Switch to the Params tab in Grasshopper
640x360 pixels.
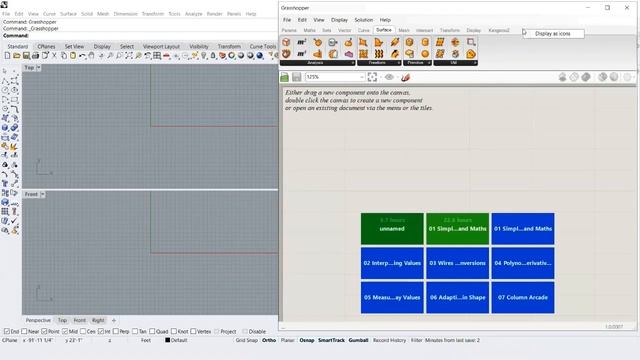tap(289, 30)
